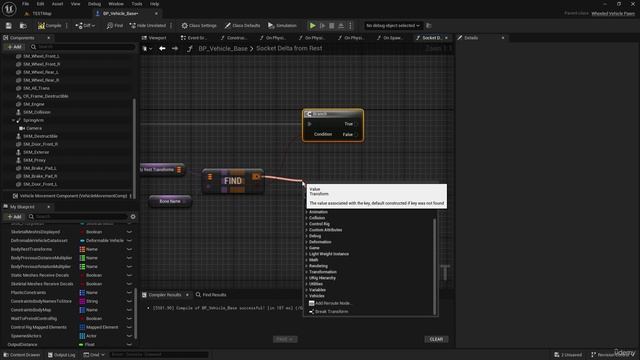Click the Branch node's False output pin

pyautogui.click(x=356, y=135)
